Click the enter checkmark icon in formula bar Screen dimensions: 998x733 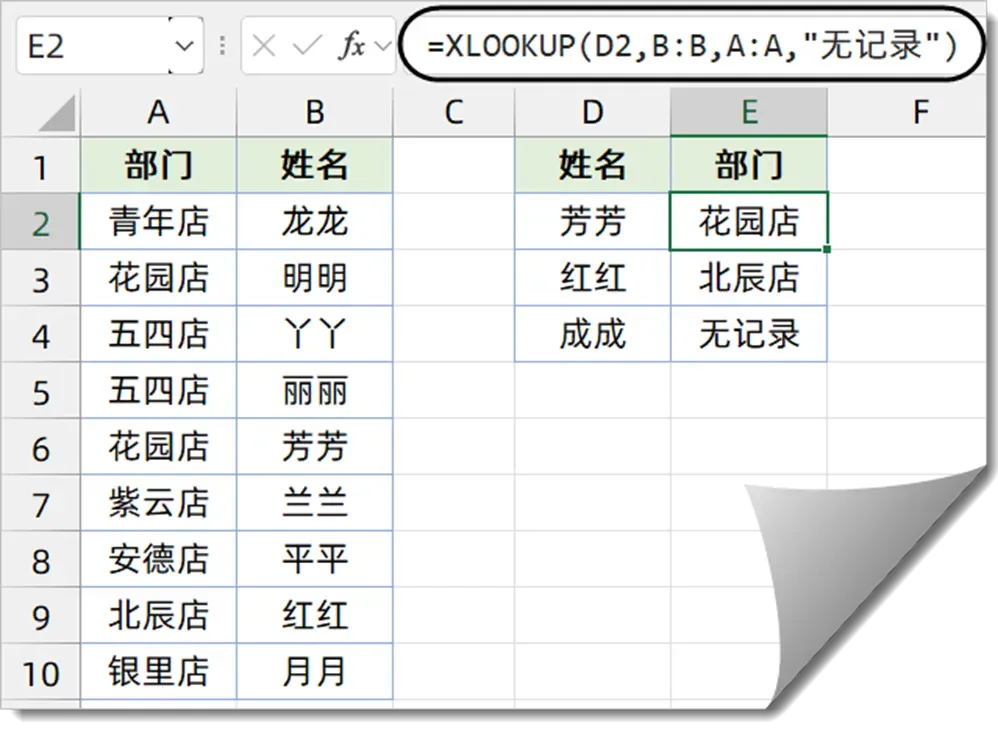pos(307,46)
